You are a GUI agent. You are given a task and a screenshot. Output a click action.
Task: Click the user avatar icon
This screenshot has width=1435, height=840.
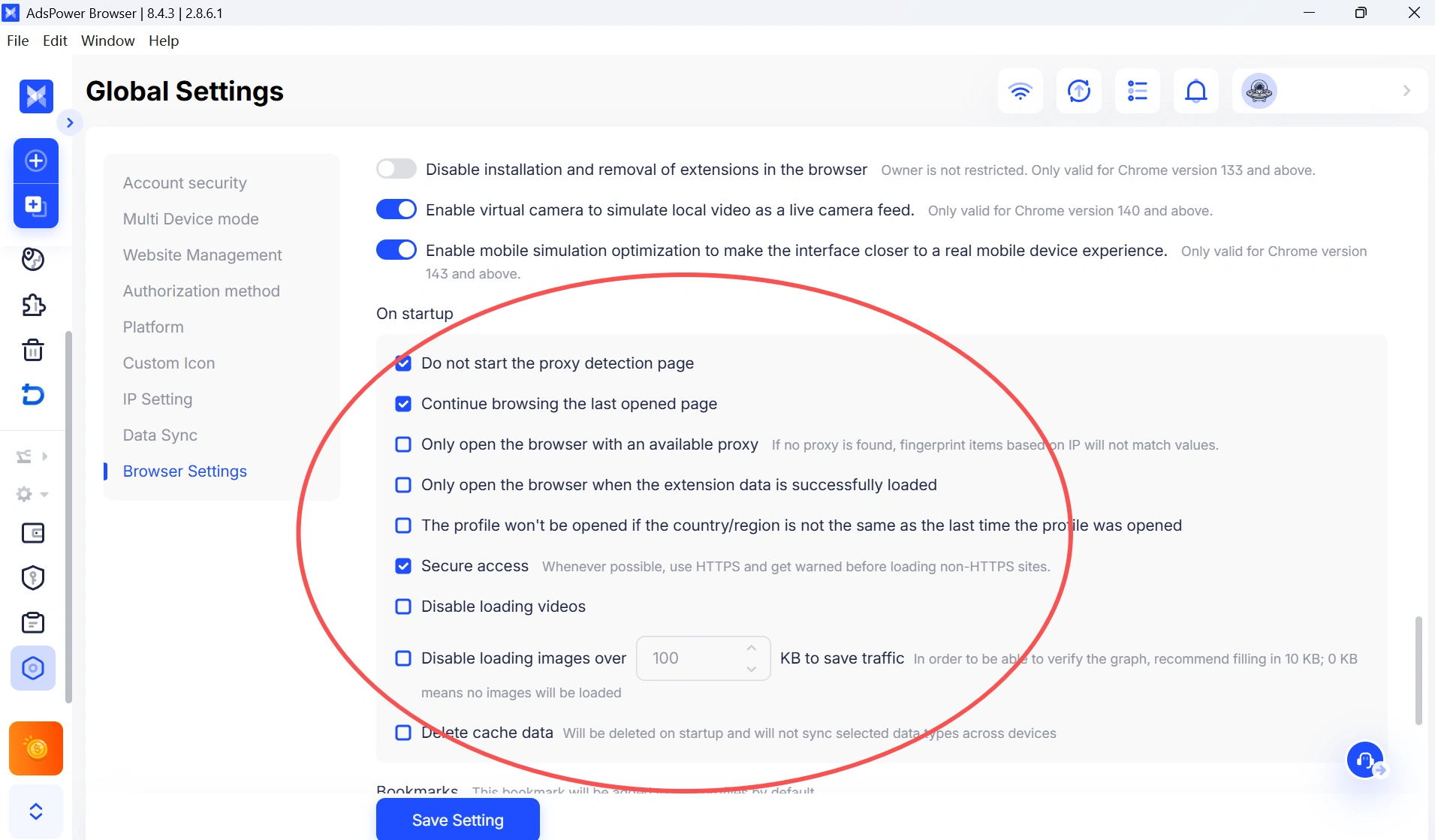(1259, 91)
